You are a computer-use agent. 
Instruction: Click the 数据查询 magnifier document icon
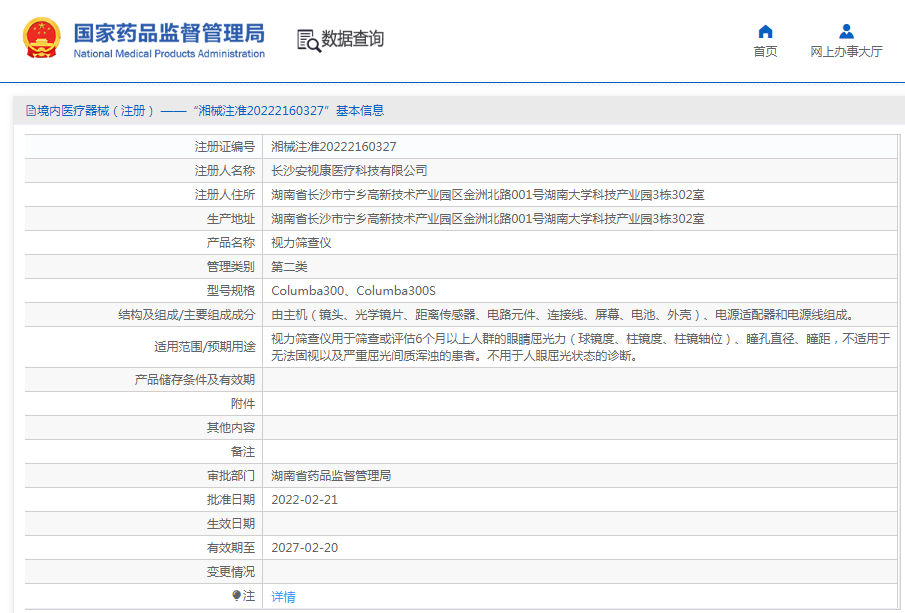(308, 40)
